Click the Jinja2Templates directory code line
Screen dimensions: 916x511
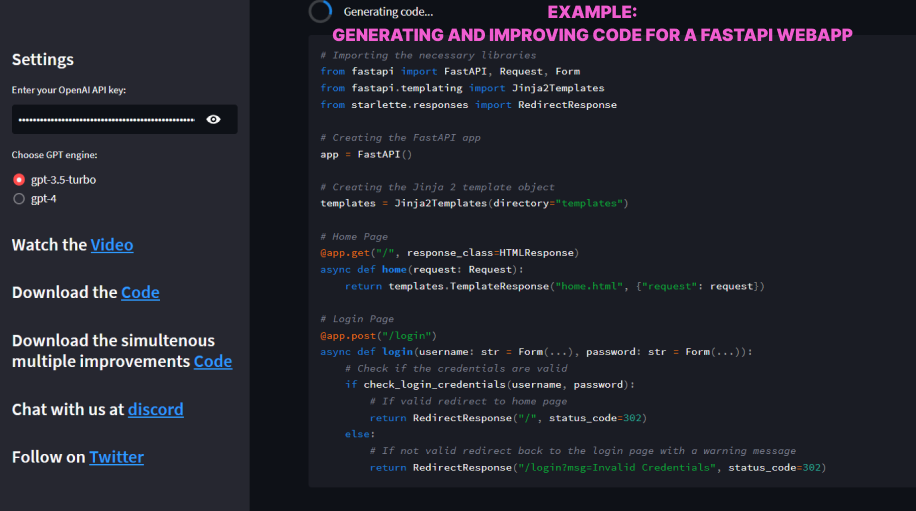point(474,203)
